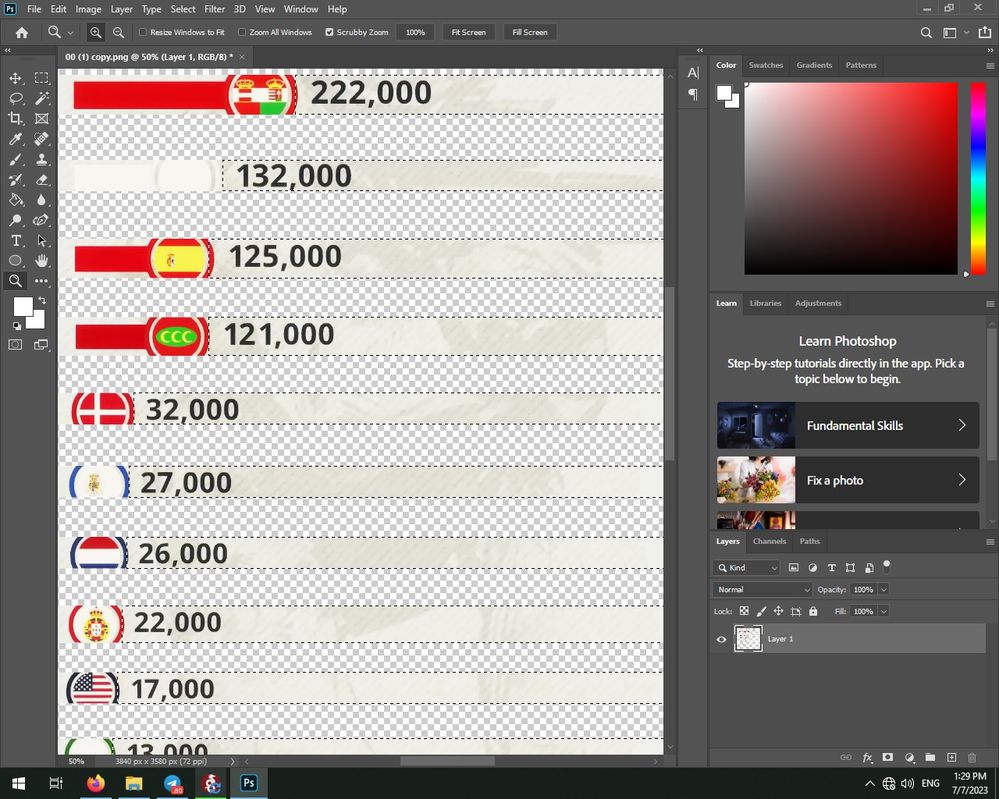Image resolution: width=999 pixels, height=799 pixels.
Task: Click the Add layer style fx icon
Action: coord(867,758)
